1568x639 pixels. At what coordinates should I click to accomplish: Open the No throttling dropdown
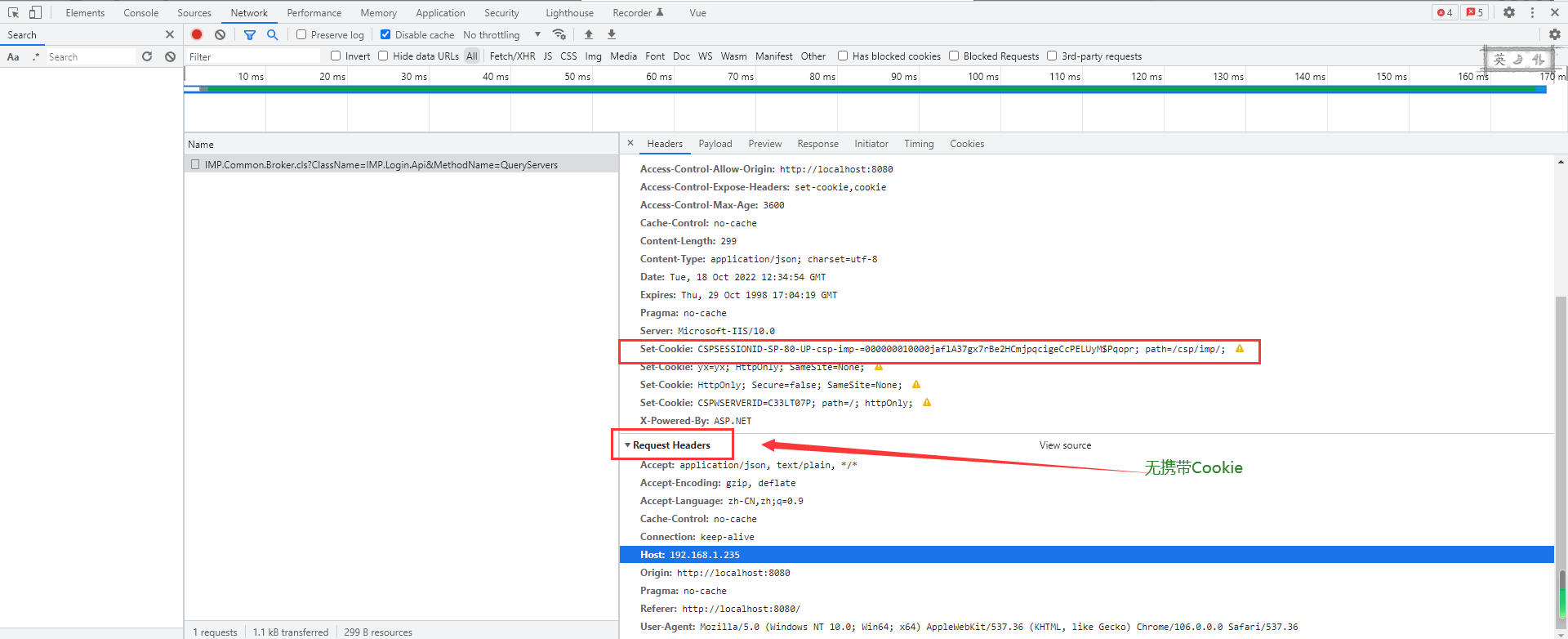[501, 34]
